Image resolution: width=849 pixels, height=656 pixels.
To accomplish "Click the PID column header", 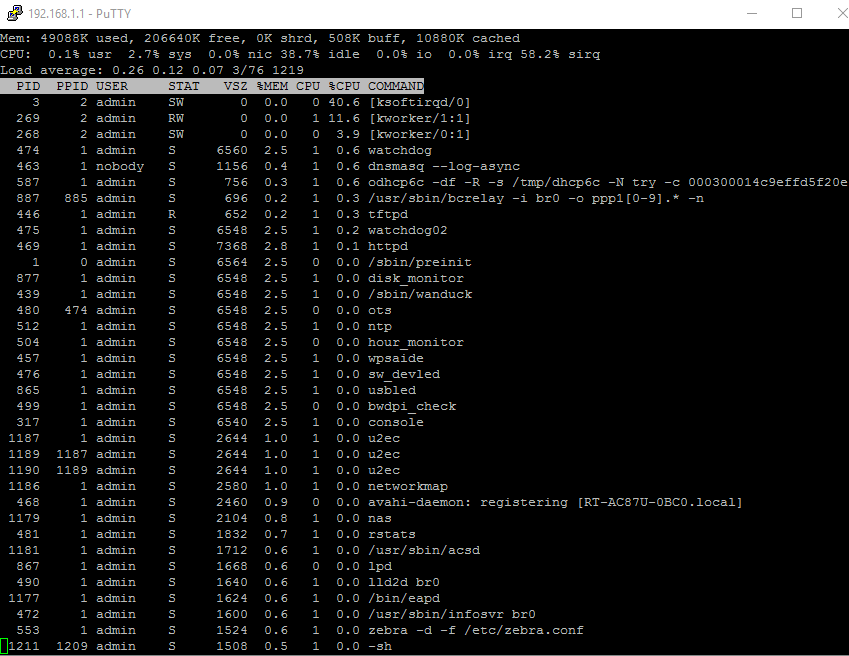I will click(28, 86).
